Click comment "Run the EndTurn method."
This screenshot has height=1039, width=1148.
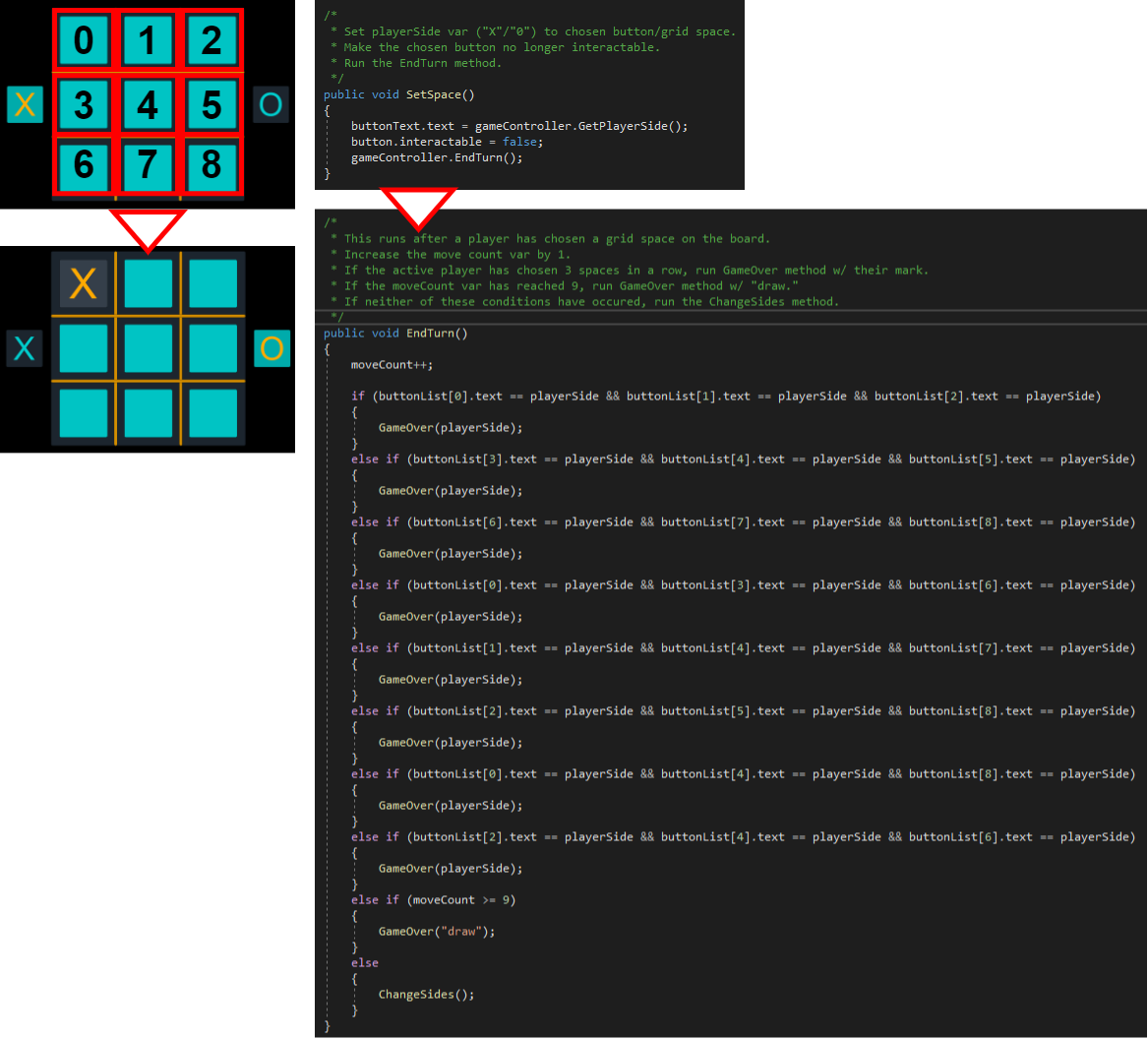[422, 63]
